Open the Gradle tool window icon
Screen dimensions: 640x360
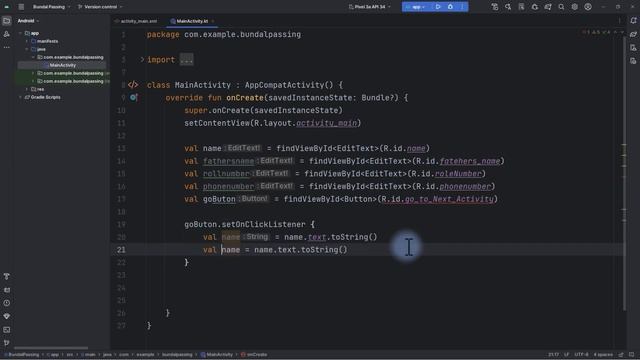(x=633, y=34)
